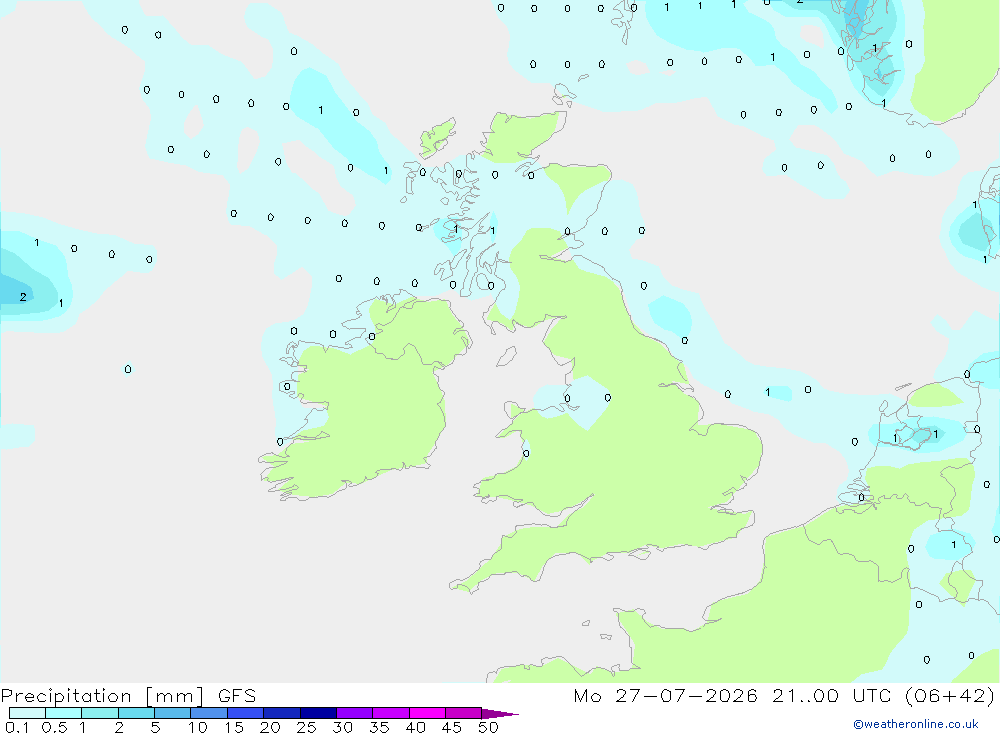The image size is (1000, 733).
Task: Click the '0.5' label under the color scale
Action: 54,727
